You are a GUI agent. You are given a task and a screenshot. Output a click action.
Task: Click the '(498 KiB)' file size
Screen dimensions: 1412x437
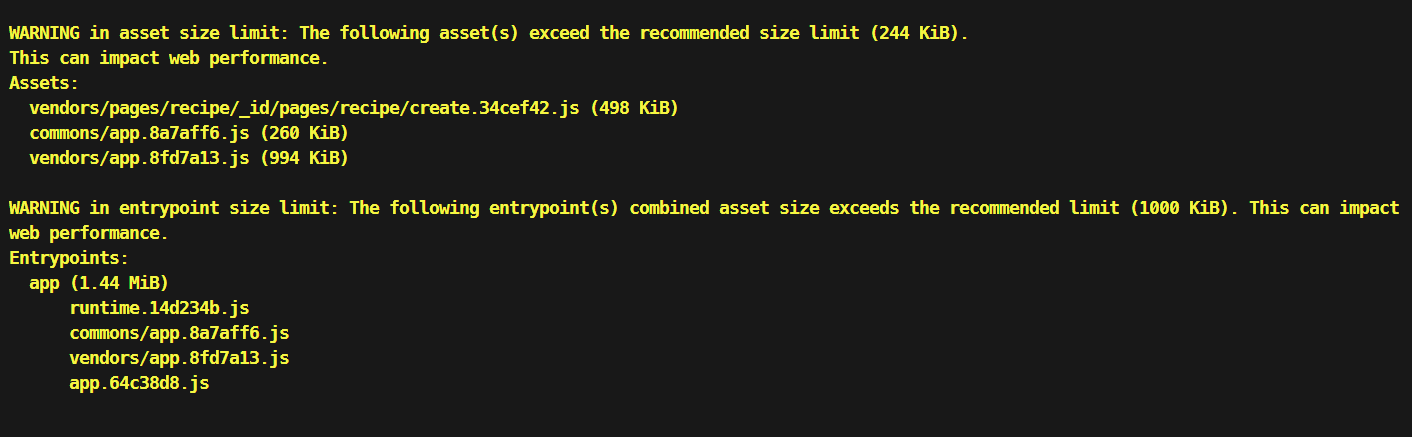(x=634, y=108)
